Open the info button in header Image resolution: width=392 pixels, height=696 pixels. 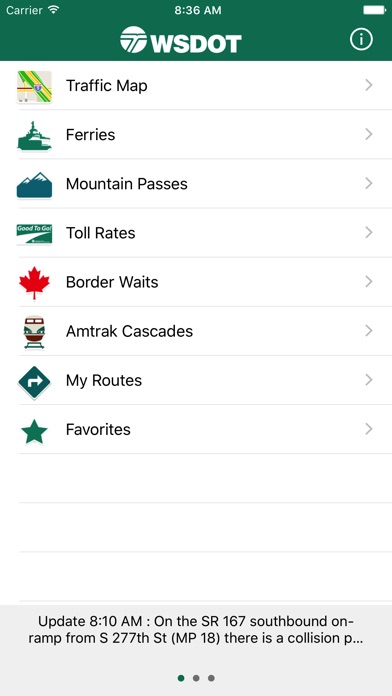click(x=361, y=40)
